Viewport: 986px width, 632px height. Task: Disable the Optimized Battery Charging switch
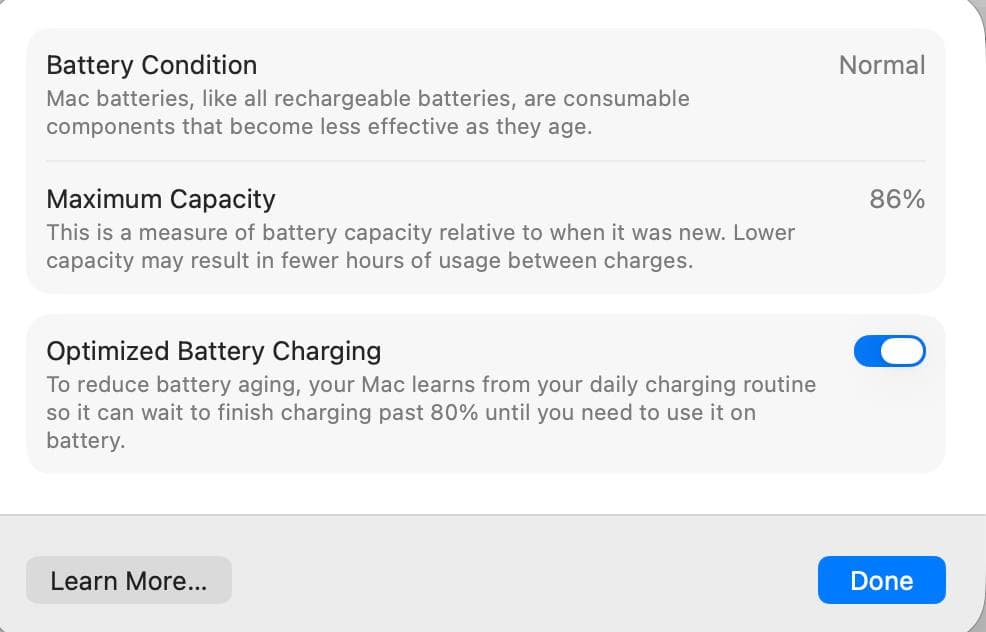point(889,351)
